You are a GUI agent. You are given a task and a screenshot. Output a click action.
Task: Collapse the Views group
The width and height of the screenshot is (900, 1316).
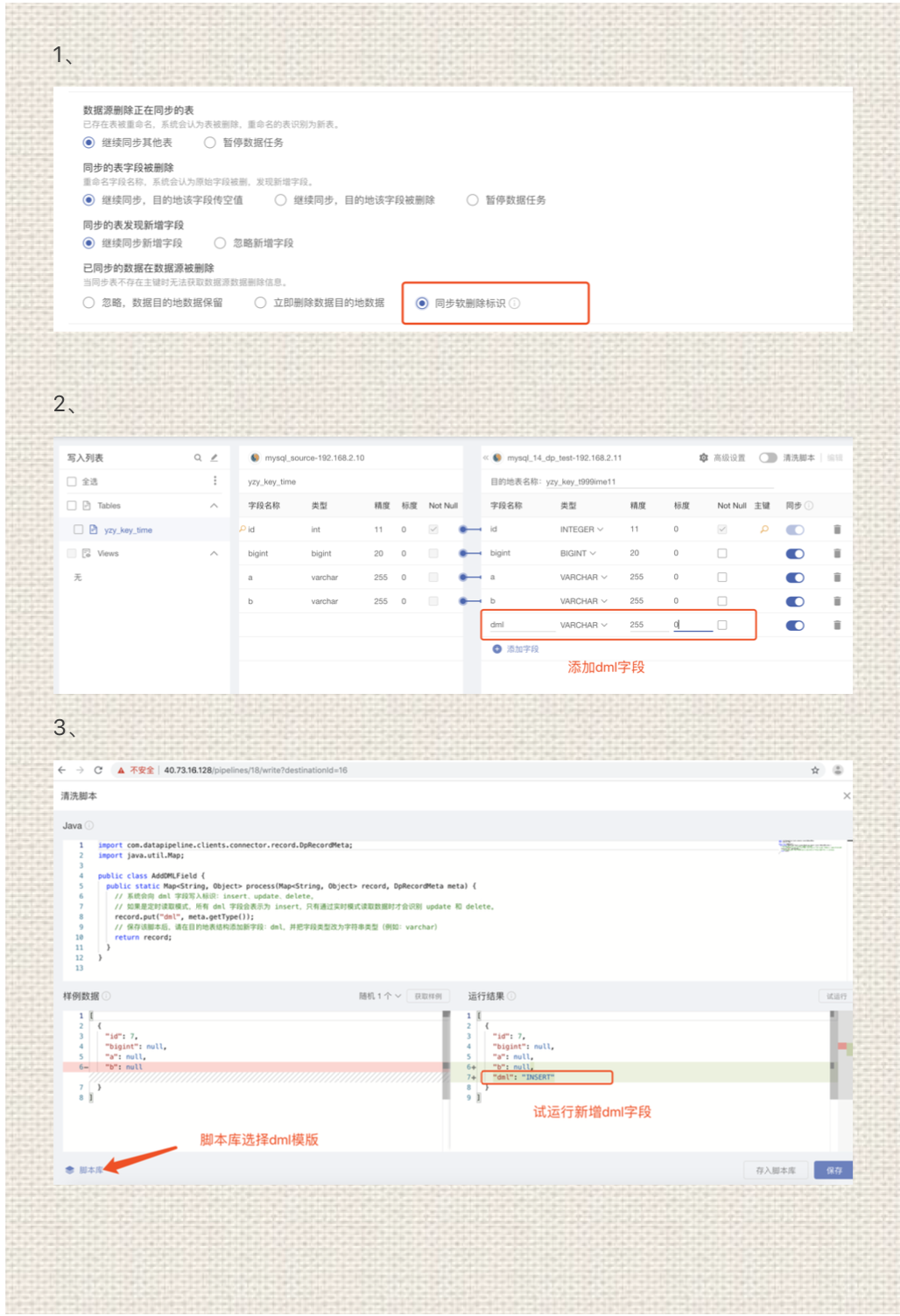pyautogui.click(x=214, y=553)
